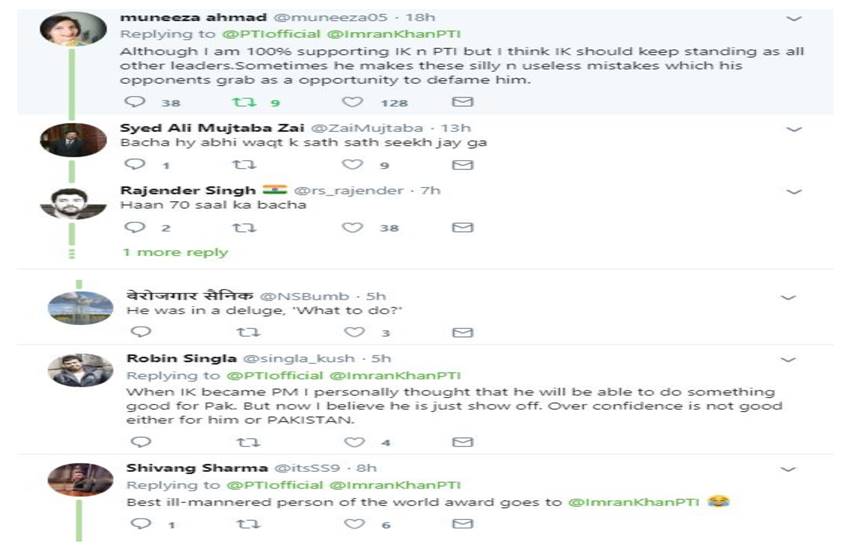Viewport: 850px width, 550px height.
Task: Open muneeza ahmad's profile picture
Action: coord(73,30)
